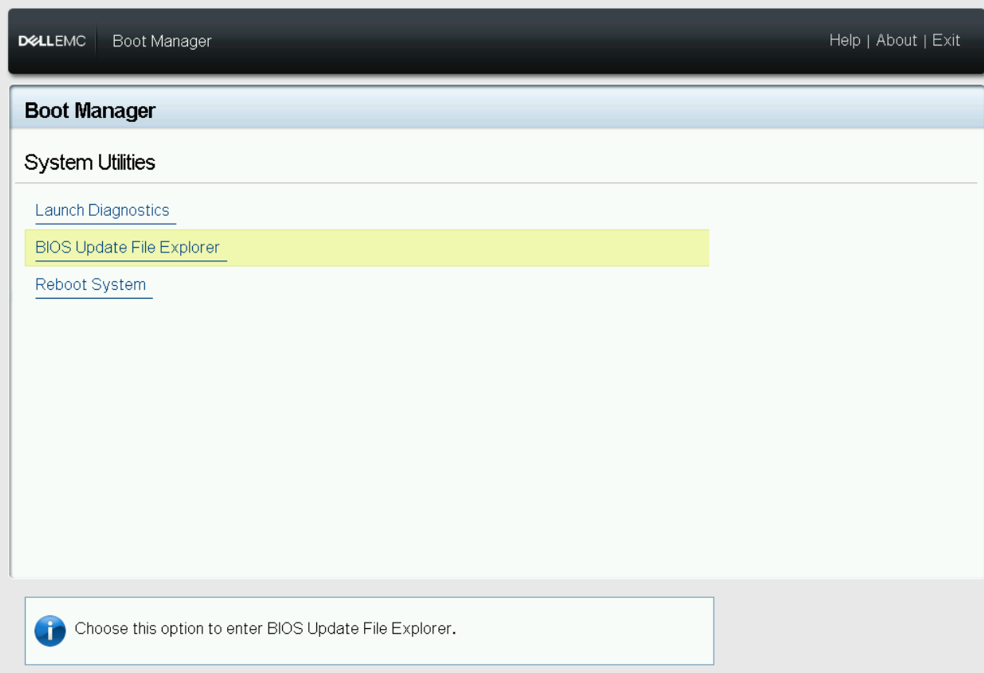Open Help documentation for Boot Manager
The image size is (984, 673).
[844, 40]
